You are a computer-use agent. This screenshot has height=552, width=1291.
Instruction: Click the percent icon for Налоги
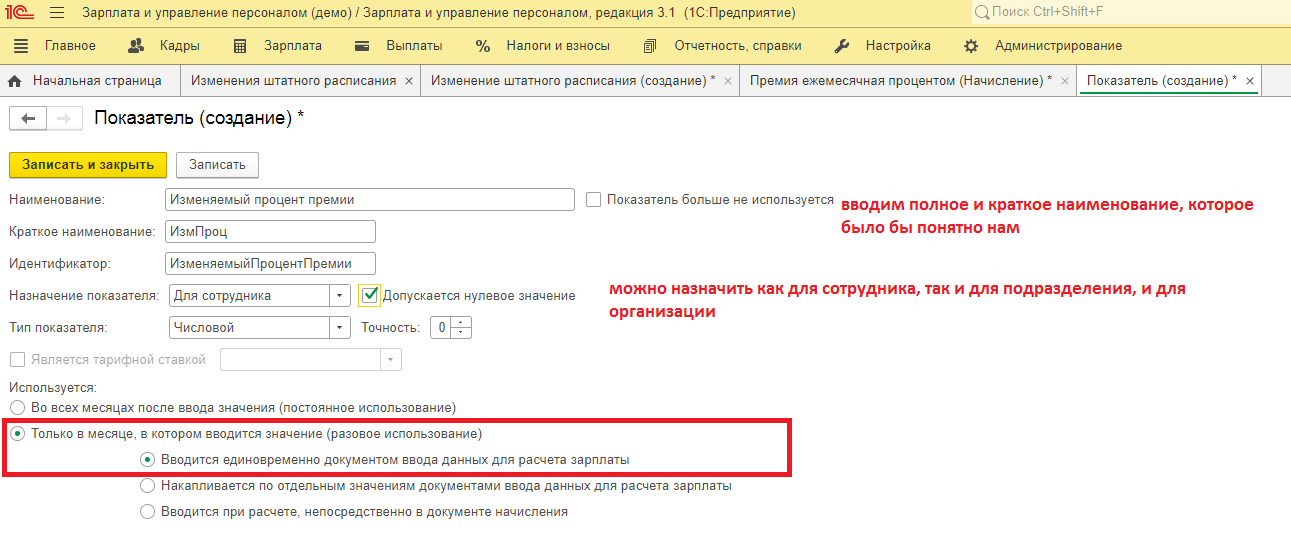point(483,46)
